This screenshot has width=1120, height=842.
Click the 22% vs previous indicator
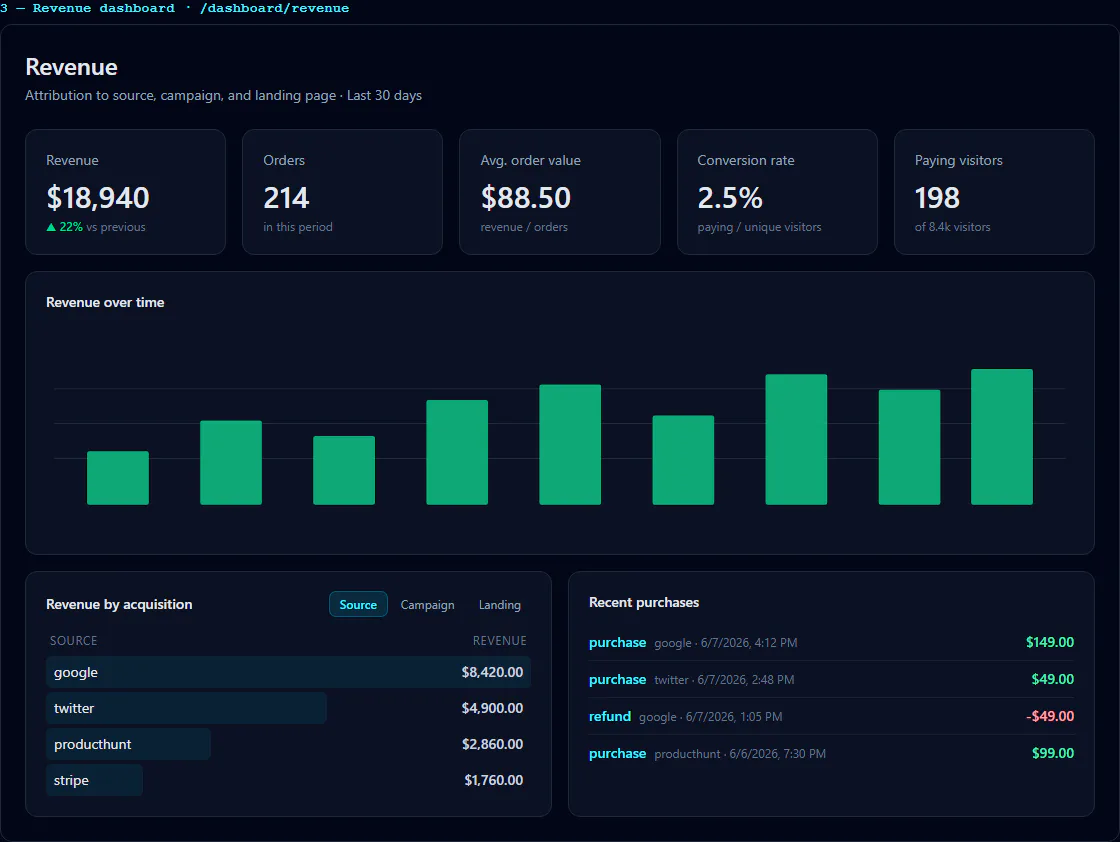[x=96, y=227]
